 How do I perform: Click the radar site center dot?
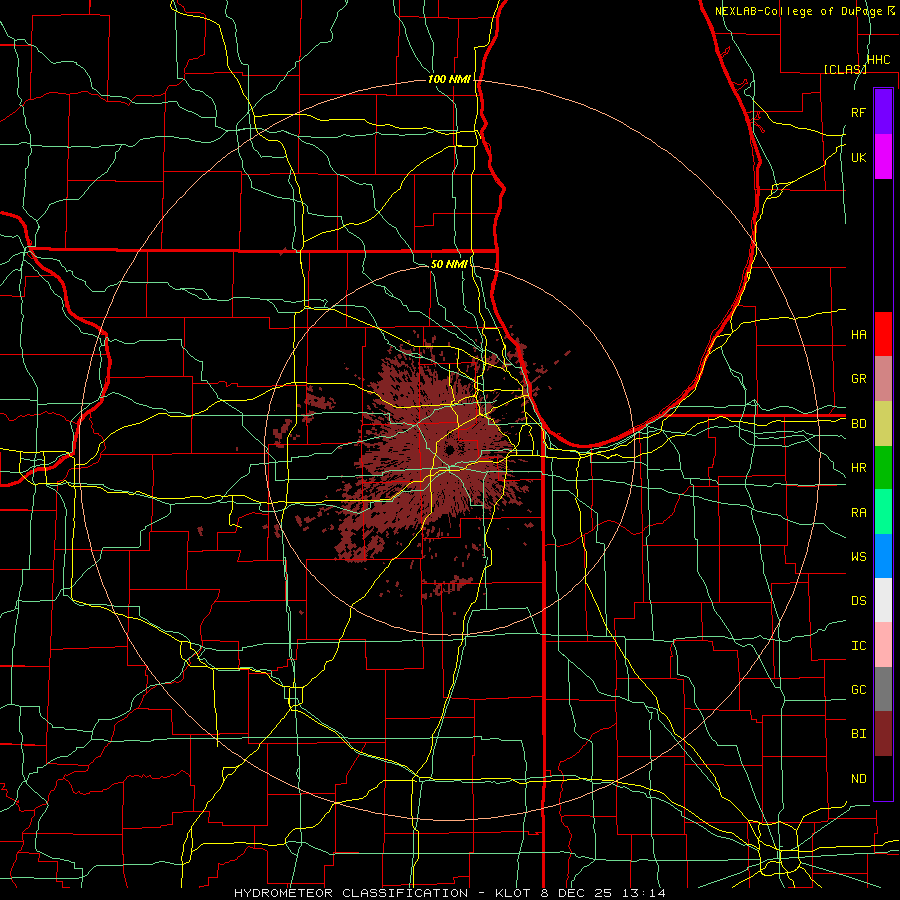point(449,449)
